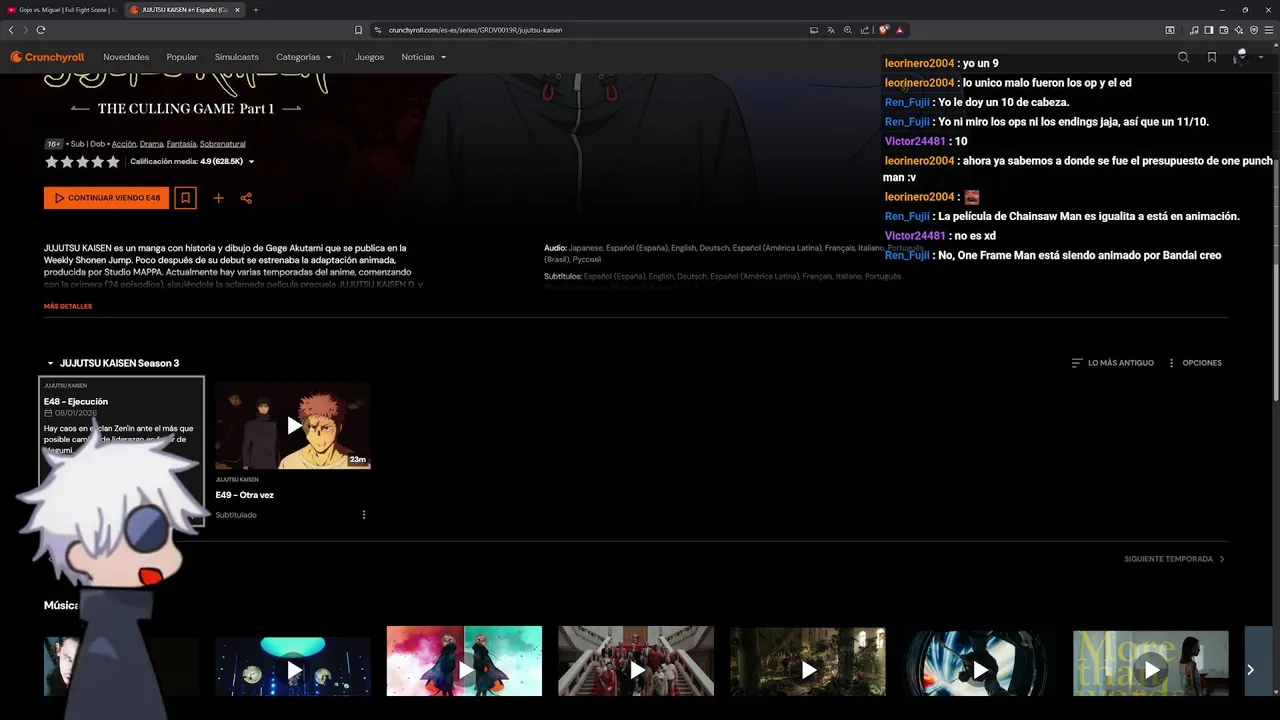
Task: Open the Popular menu item
Action: click(182, 57)
